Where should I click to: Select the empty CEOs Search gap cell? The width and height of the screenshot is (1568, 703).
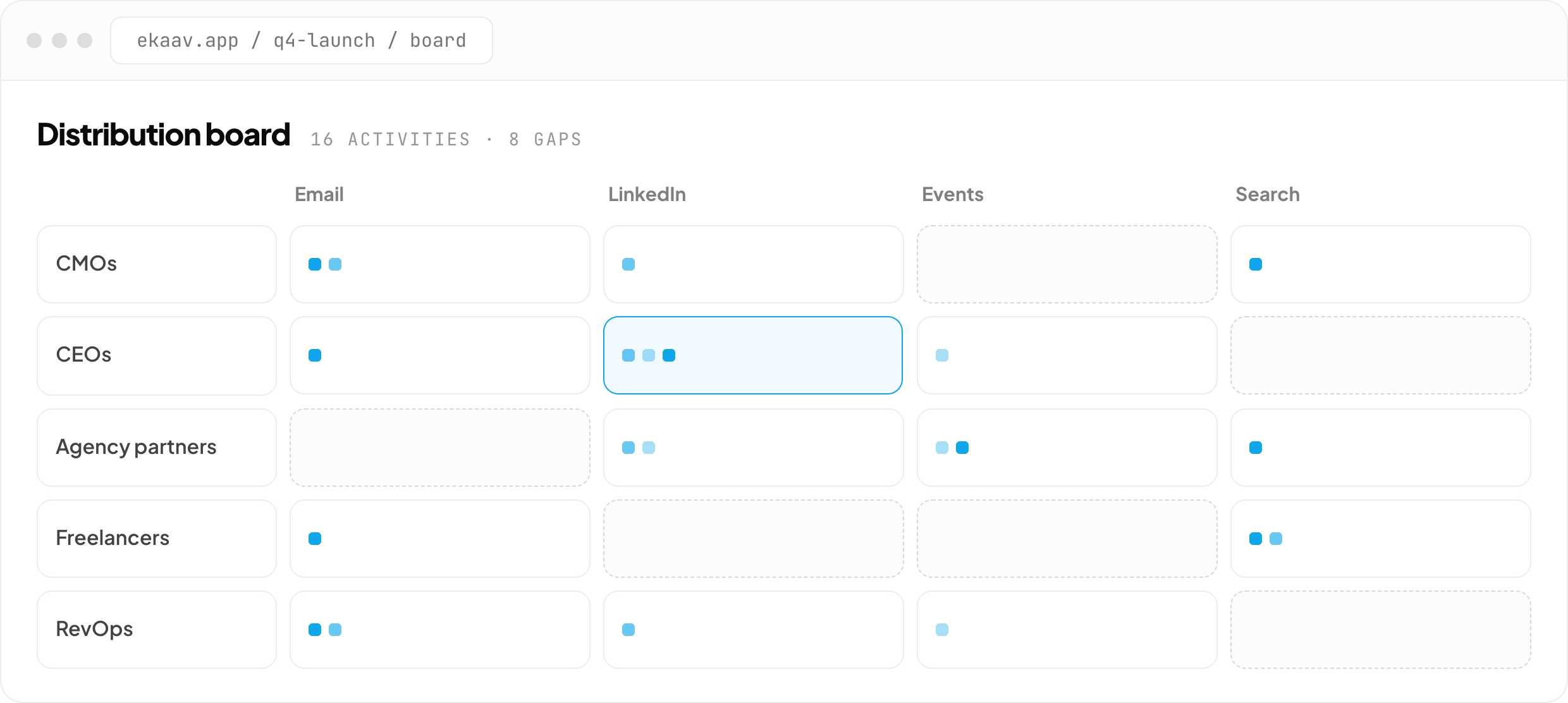click(1381, 355)
